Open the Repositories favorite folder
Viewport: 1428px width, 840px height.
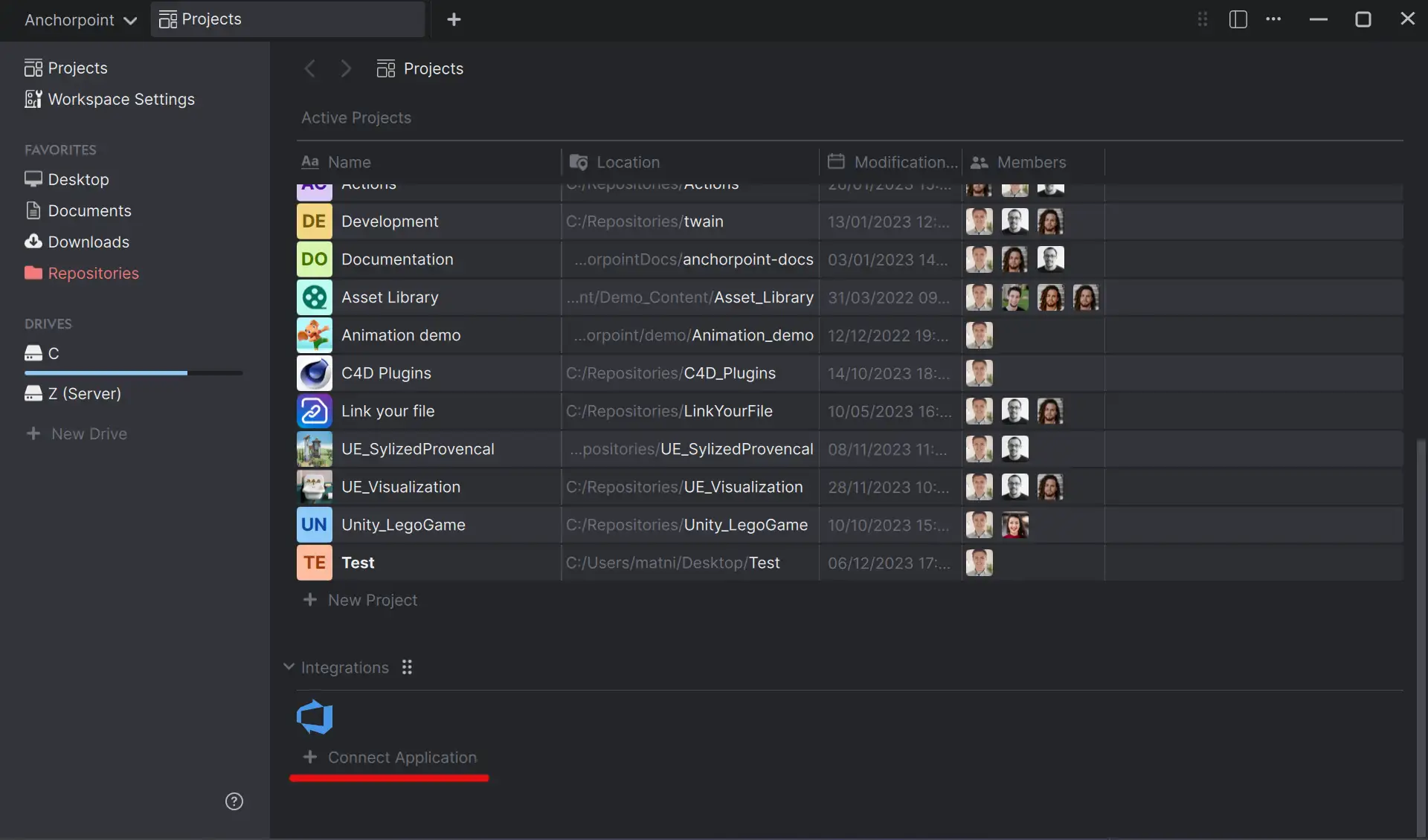click(93, 274)
